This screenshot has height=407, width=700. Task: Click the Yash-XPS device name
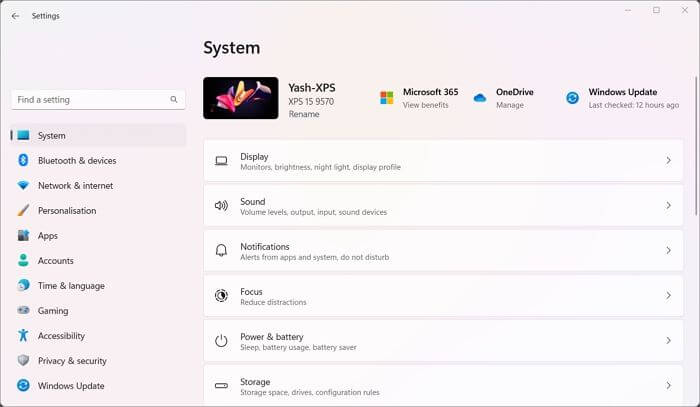pos(312,88)
